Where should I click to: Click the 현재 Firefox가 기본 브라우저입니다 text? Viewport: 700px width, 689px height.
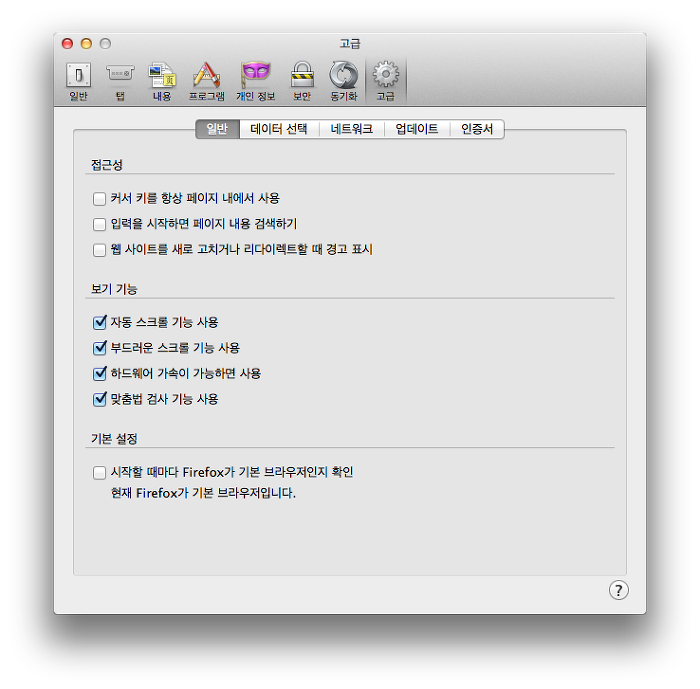[x=203, y=493]
